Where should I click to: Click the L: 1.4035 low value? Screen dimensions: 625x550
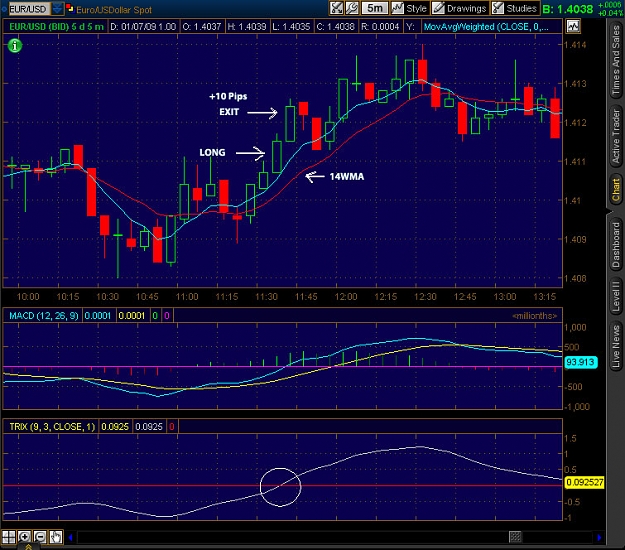click(x=291, y=27)
